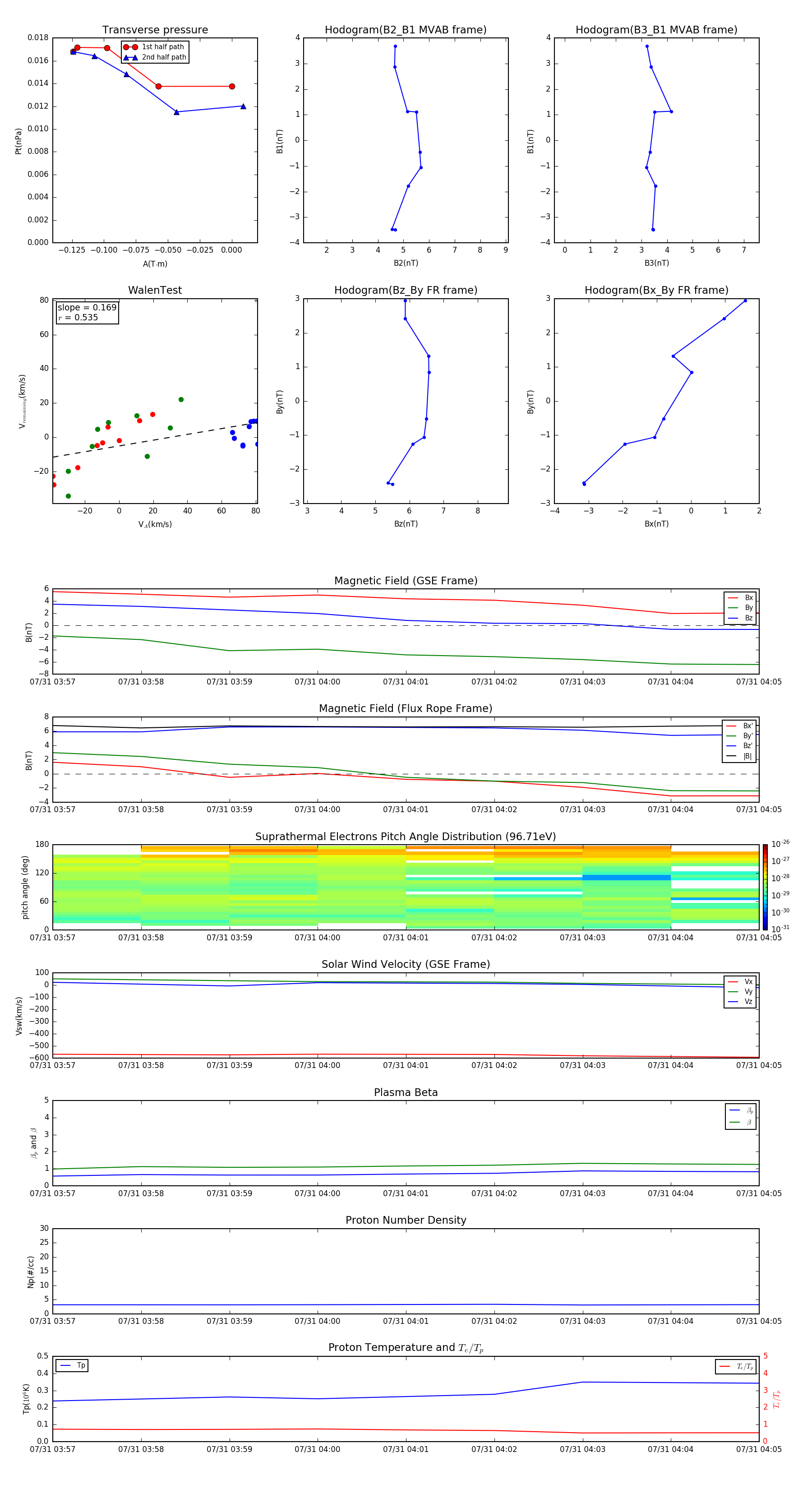Screen dimensions: 812x1489
Task: Click 'Proton Temperature and Te/Tp' title
Action: 406,1348
